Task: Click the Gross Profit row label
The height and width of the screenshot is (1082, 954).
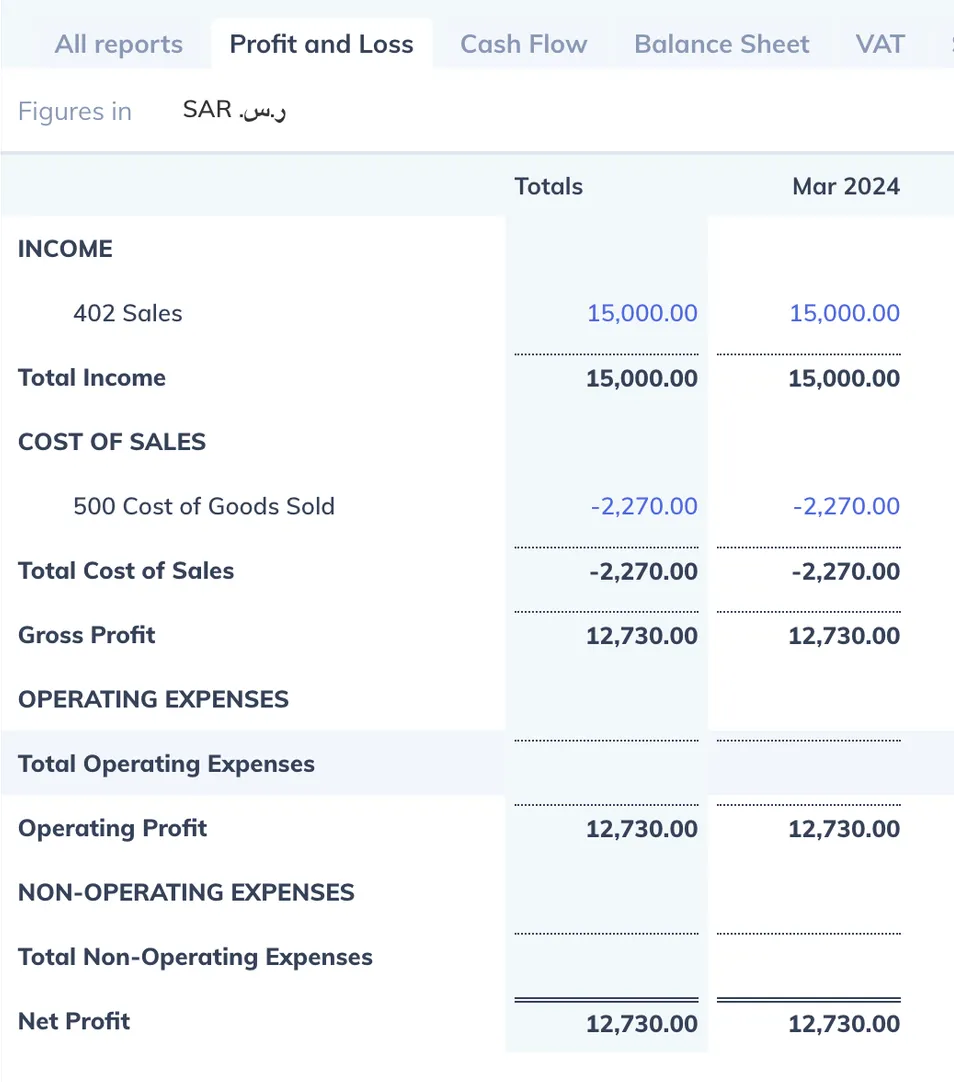Action: (x=87, y=635)
